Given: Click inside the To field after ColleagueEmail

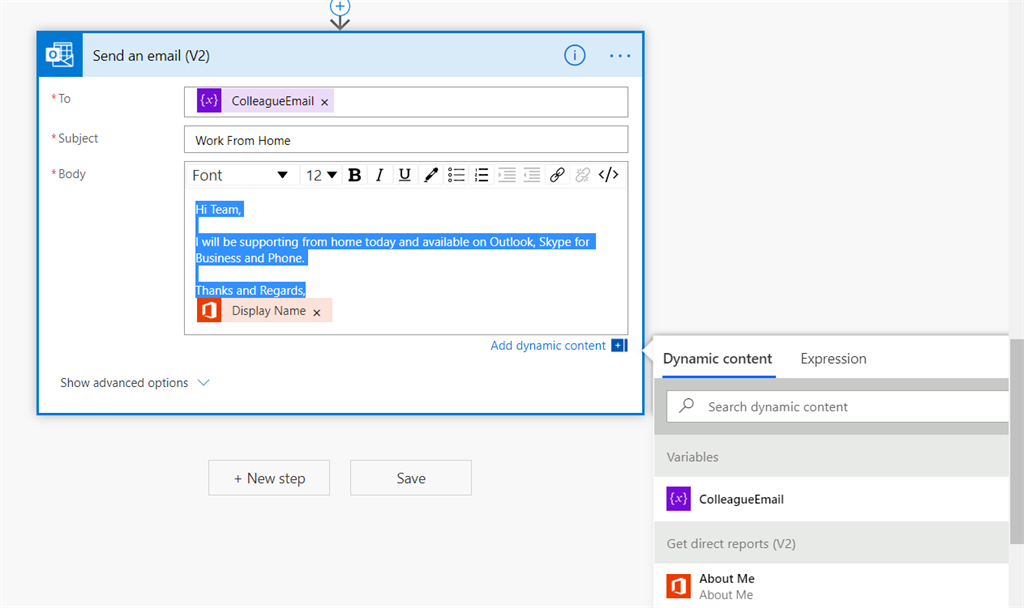Looking at the screenshot, I should (x=480, y=102).
